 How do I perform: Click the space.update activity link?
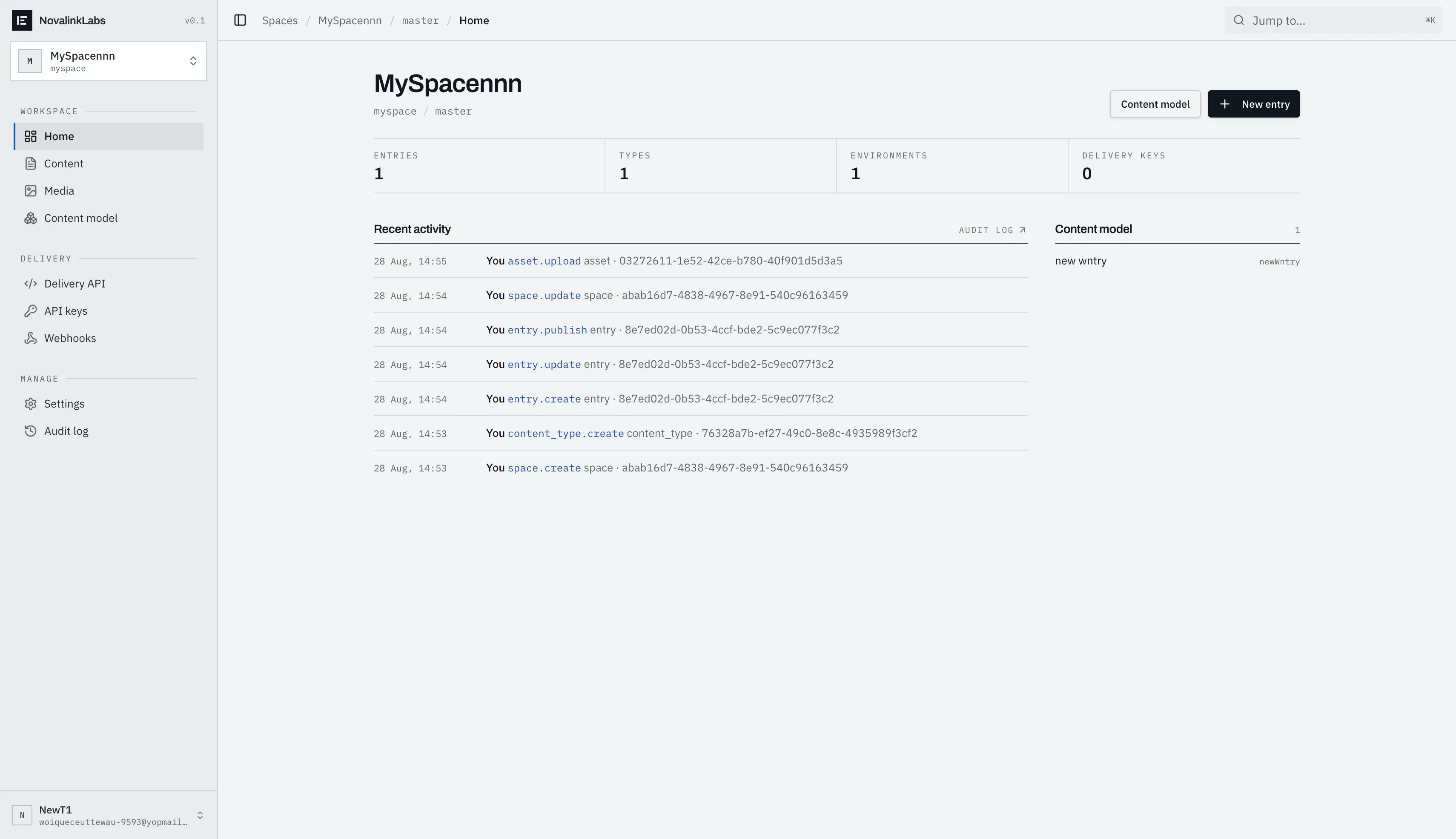point(544,296)
